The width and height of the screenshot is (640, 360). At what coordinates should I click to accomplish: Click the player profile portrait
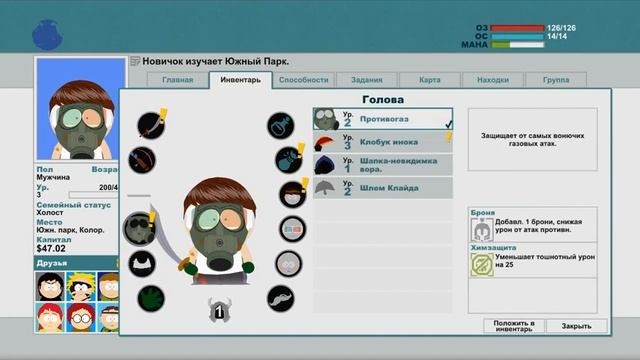81,109
